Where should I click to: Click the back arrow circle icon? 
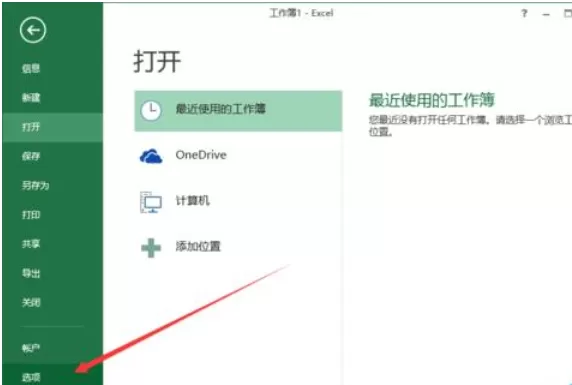click(x=33, y=30)
